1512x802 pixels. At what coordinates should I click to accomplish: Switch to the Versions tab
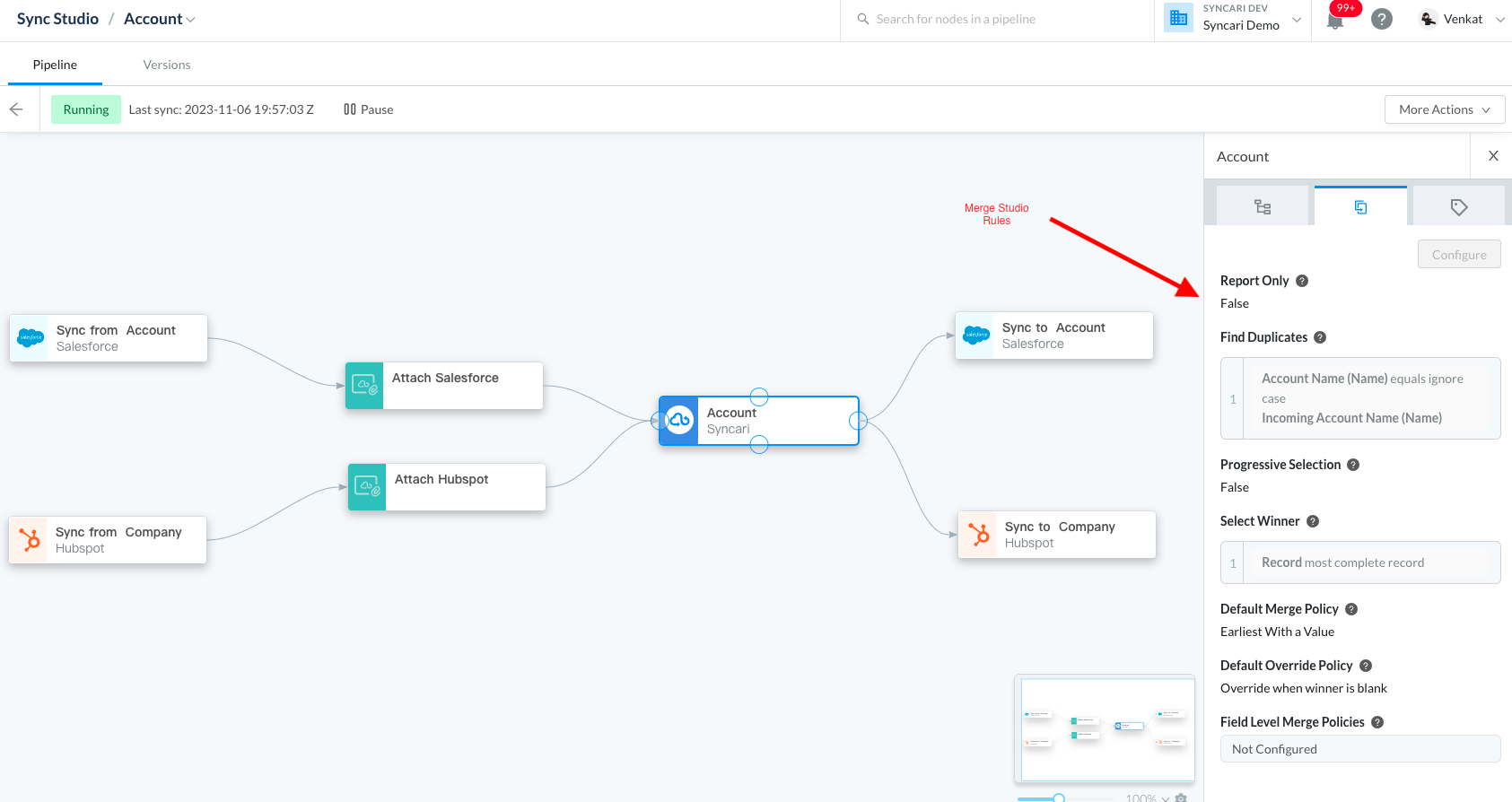(167, 65)
